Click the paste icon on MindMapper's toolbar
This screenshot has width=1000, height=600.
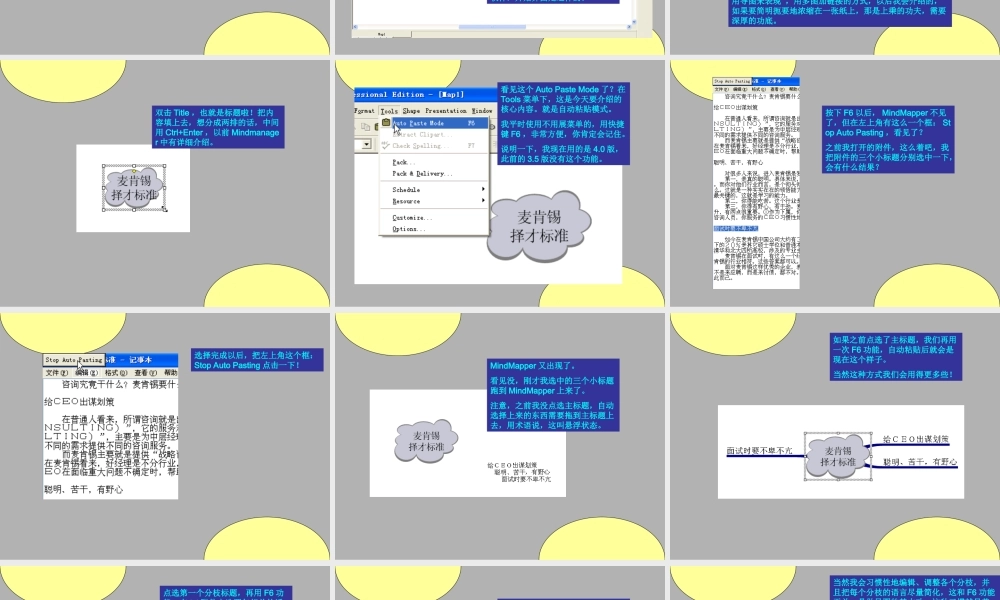378,125
